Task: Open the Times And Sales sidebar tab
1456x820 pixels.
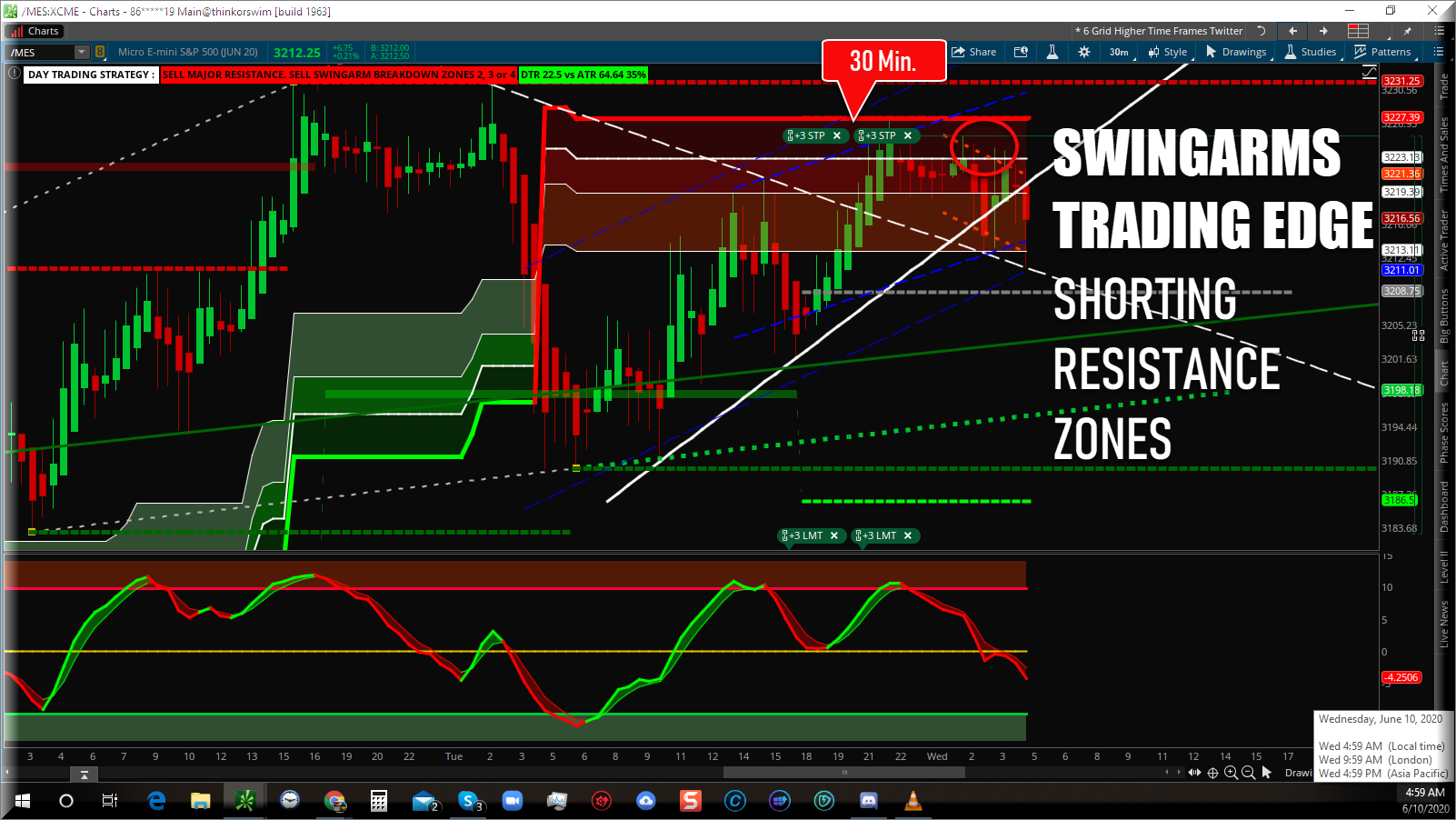Action: pos(1444,155)
